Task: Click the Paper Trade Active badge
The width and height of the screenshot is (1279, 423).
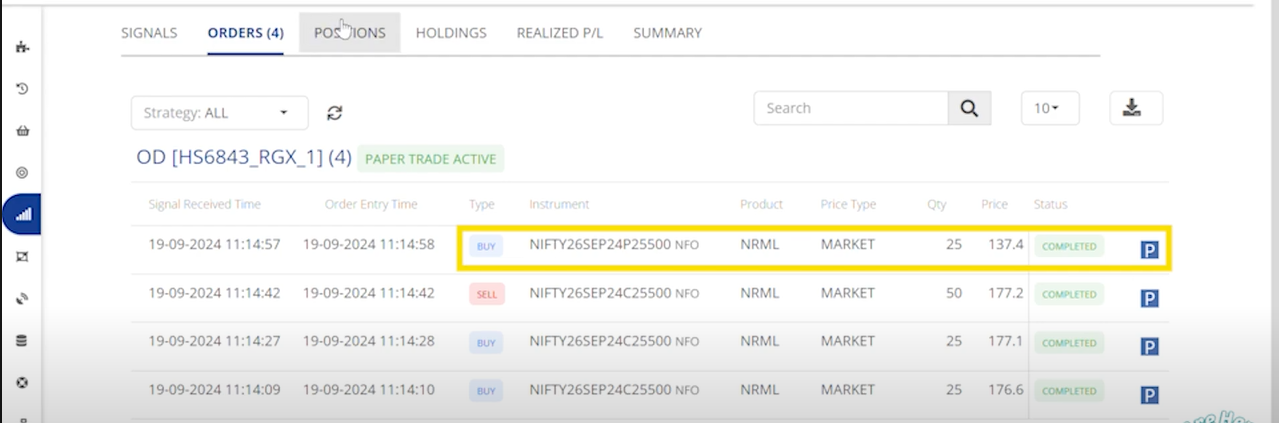Action: pyautogui.click(x=430, y=158)
